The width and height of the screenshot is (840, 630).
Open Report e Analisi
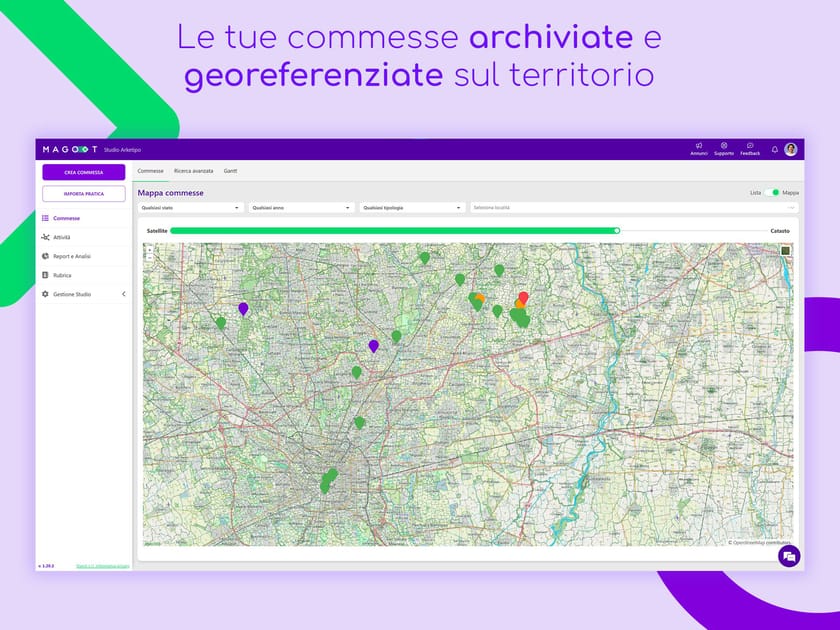72,255
